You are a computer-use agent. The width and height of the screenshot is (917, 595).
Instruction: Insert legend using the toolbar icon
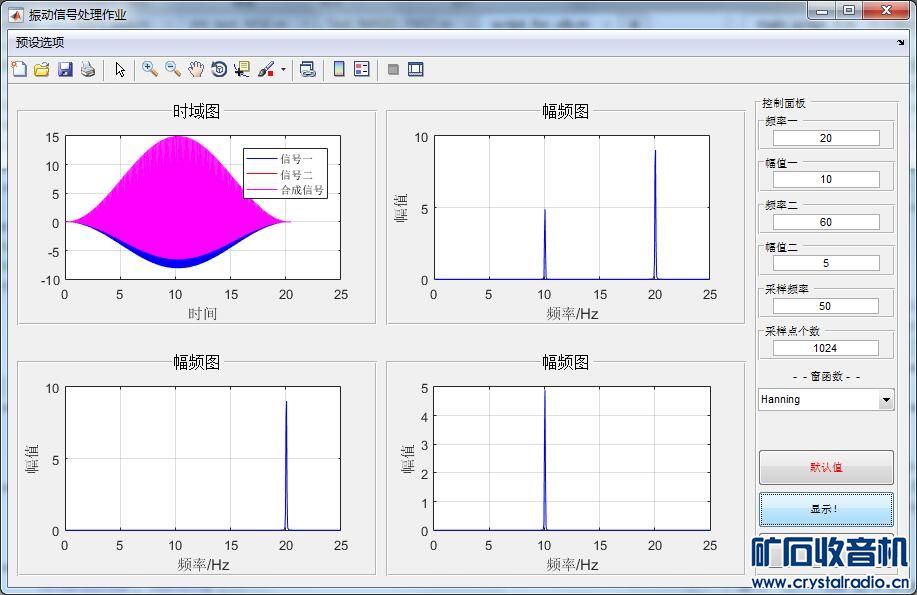(362, 69)
